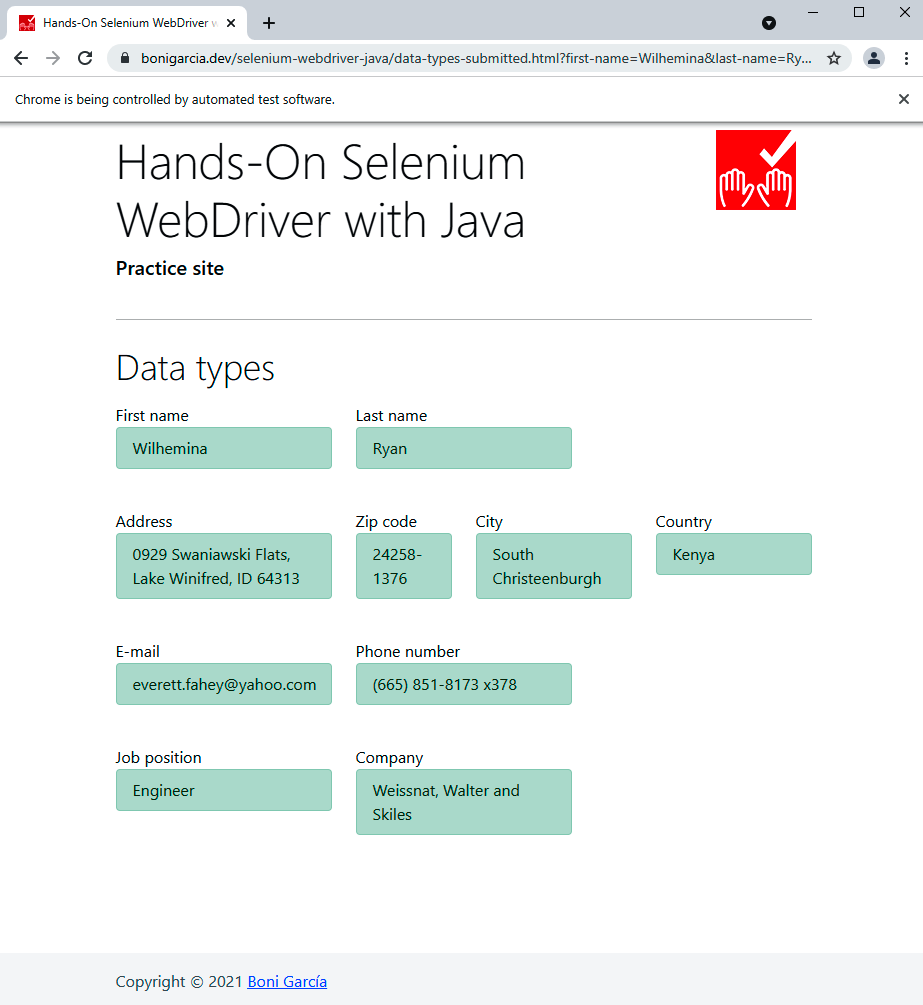Open a new tab with plus button
This screenshot has width=923, height=1005.
coord(268,23)
